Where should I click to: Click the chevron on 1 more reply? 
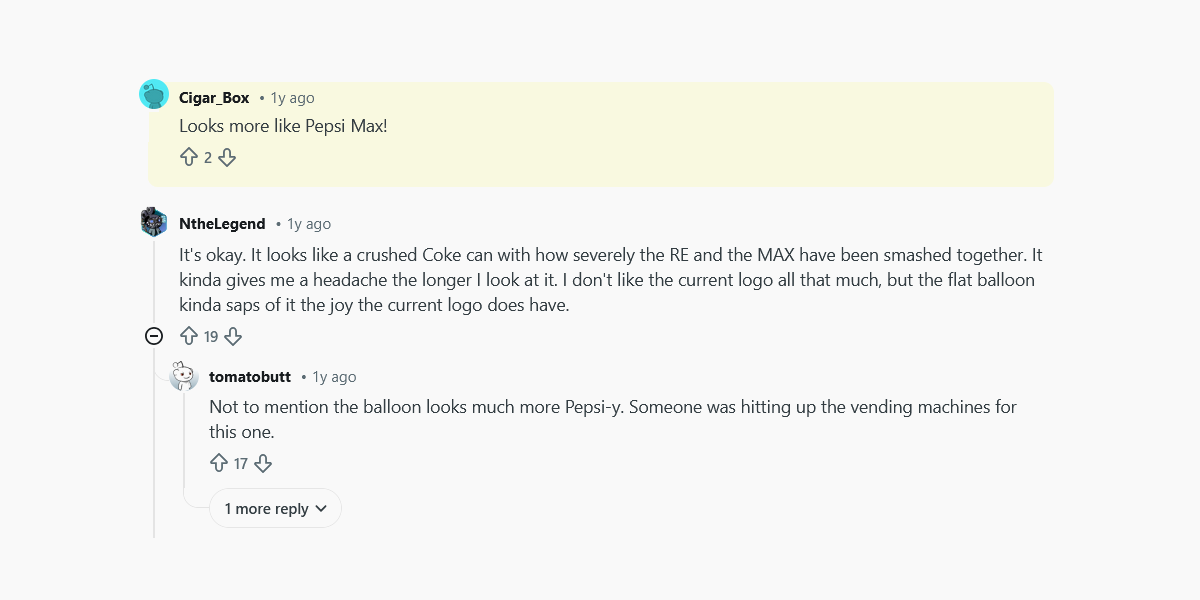point(322,508)
